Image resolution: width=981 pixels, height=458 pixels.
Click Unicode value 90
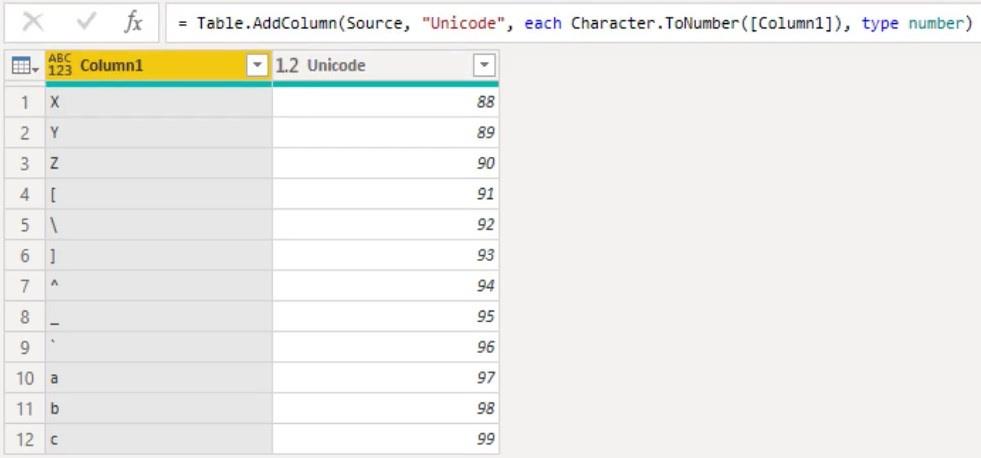point(386,163)
